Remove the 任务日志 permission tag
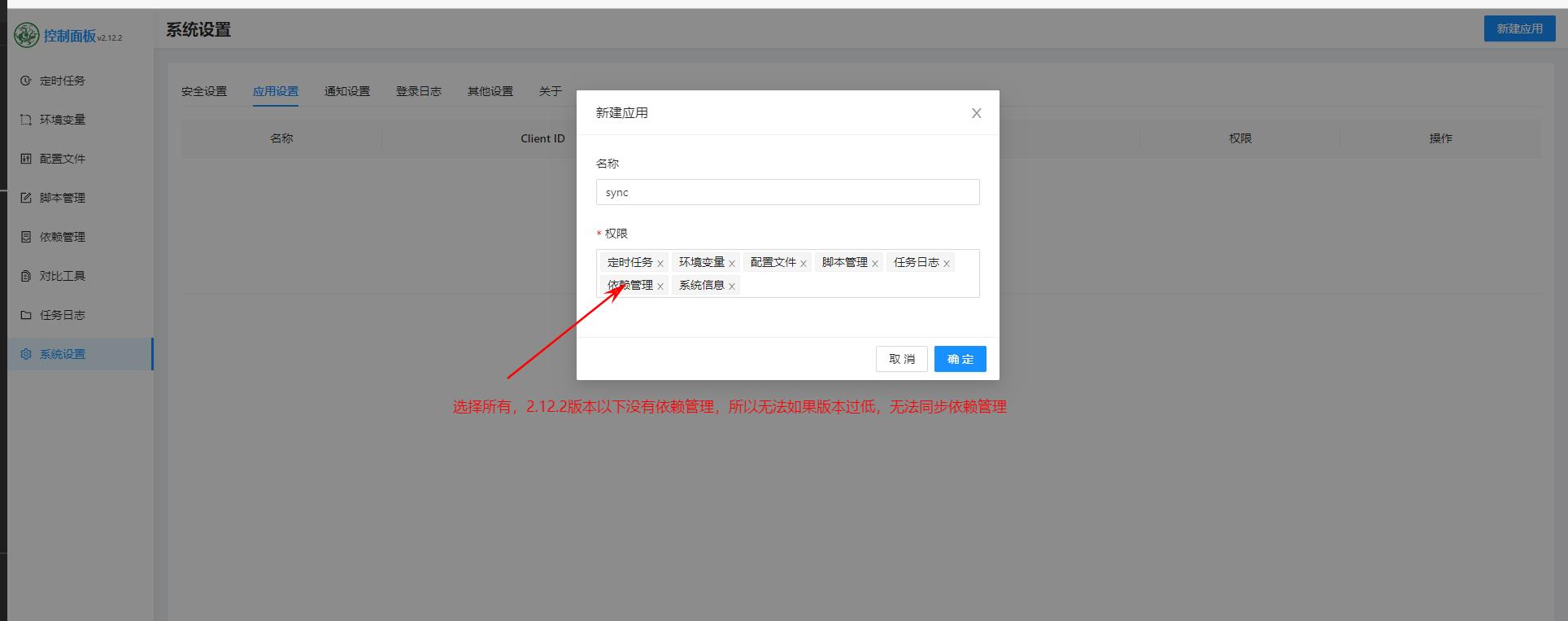Screen dimensions: 1568x621 [947, 263]
